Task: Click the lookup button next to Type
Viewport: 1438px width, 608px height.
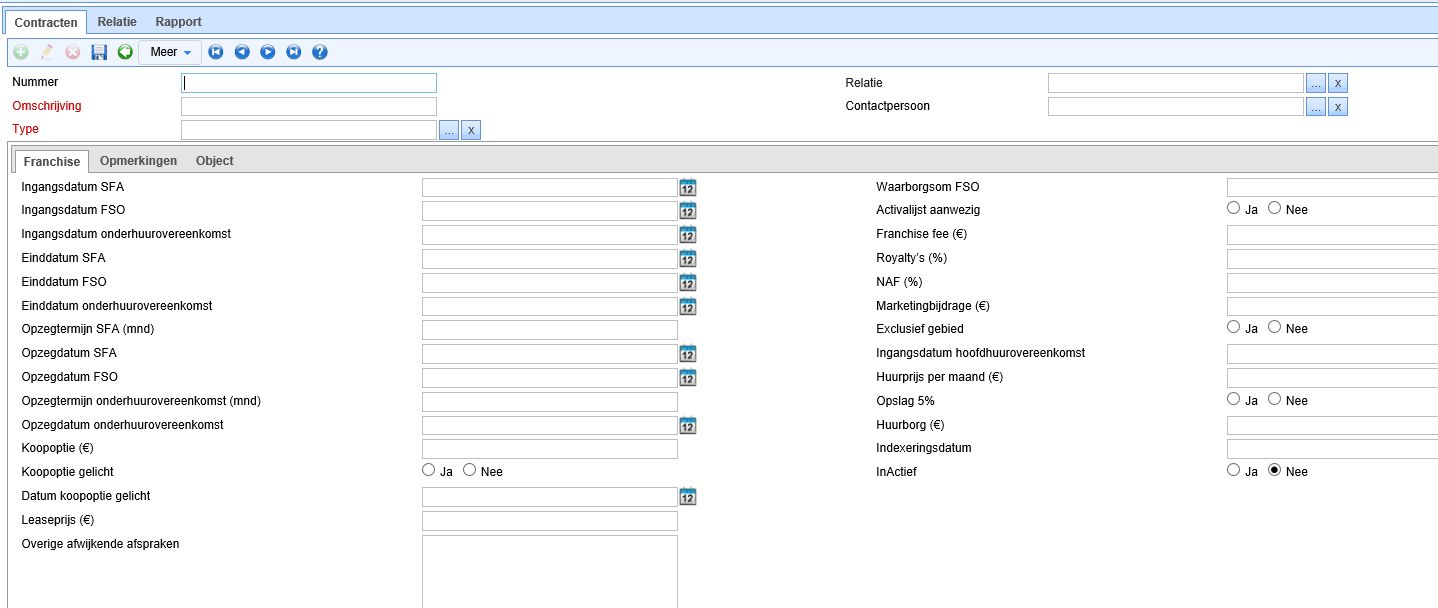Action: click(x=449, y=130)
